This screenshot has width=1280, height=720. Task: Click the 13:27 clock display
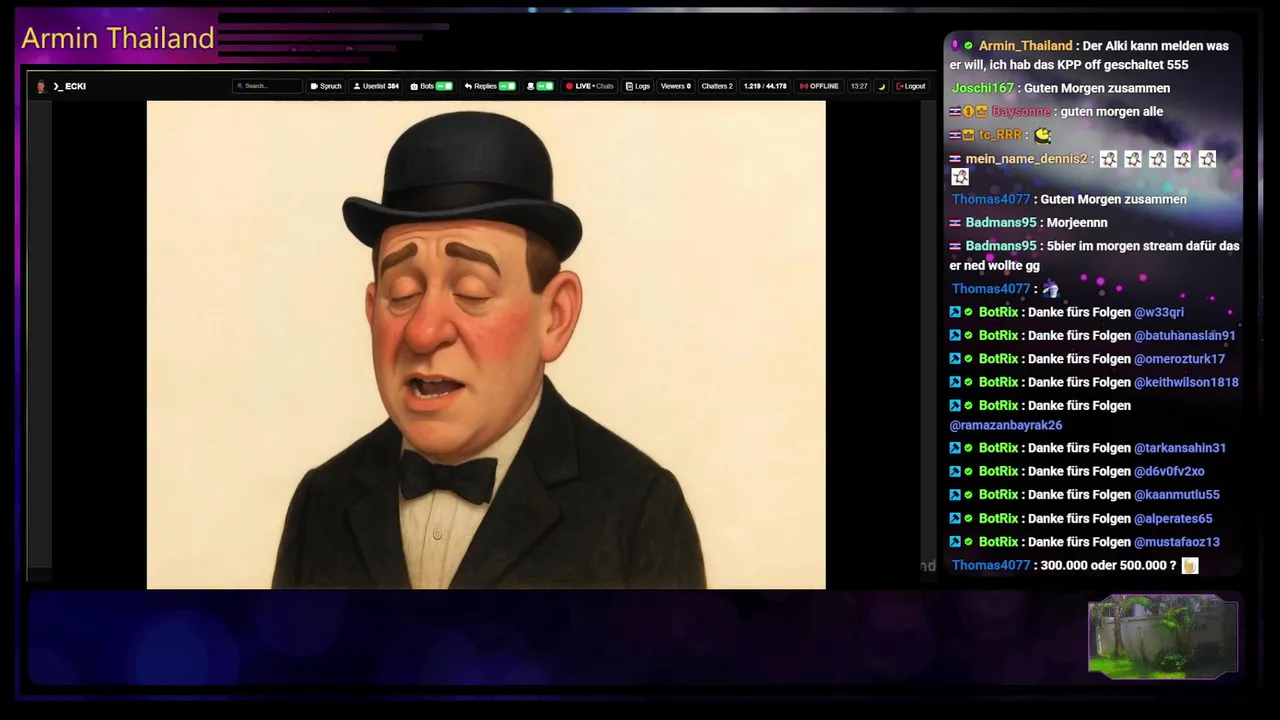pyautogui.click(x=859, y=86)
